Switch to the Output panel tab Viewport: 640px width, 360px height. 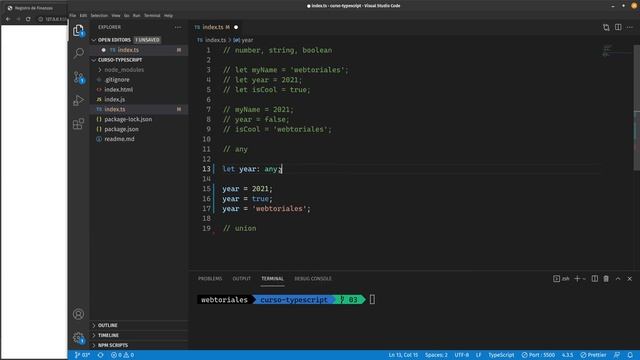(242, 279)
